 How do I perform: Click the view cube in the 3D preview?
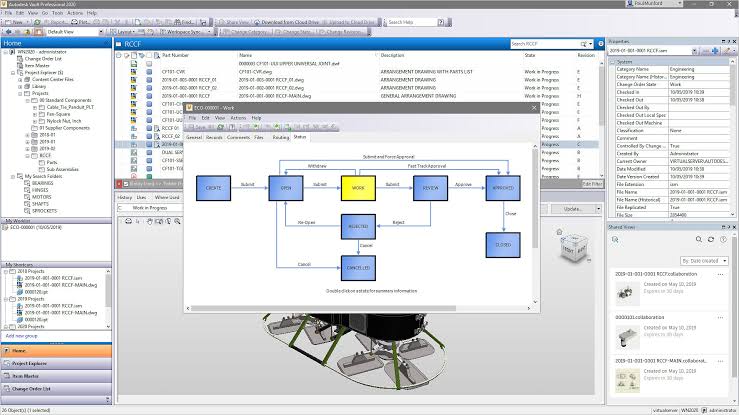pos(574,249)
